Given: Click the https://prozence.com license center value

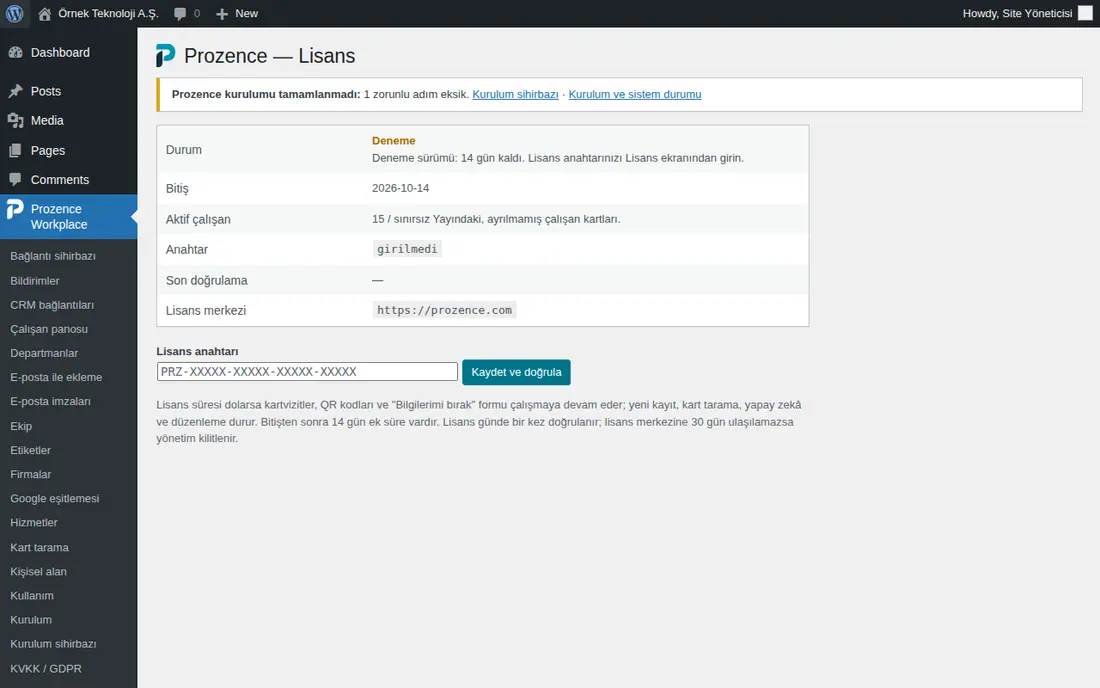Looking at the screenshot, I should point(445,310).
